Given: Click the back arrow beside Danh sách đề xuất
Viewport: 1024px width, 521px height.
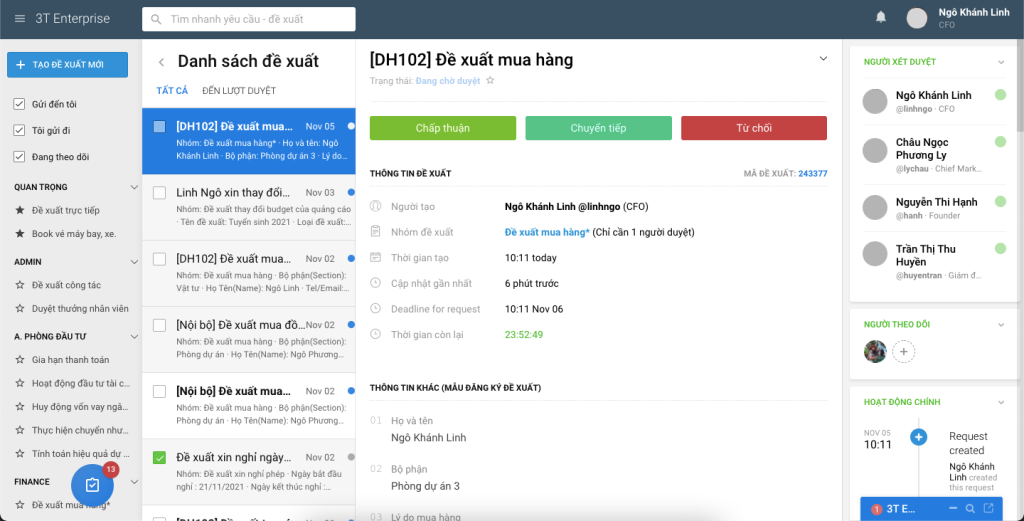Looking at the screenshot, I should [x=162, y=62].
